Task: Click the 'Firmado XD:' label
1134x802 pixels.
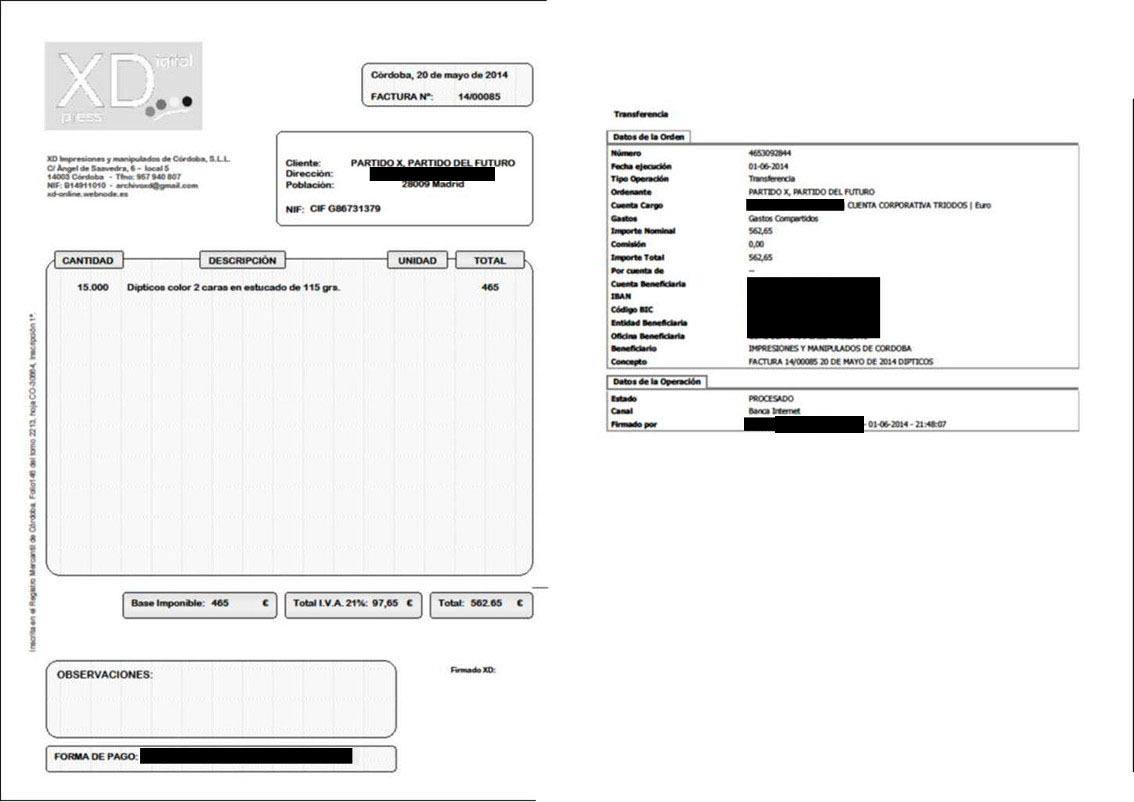Action: pos(473,670)
